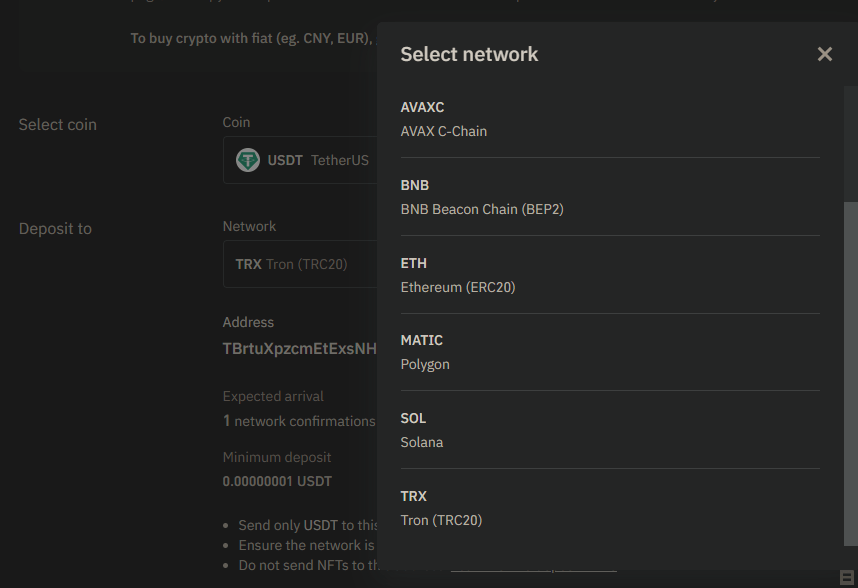Select the TRX Tron (TRC20) network
The height and width of the screenshot is (588, 858).
click(x=610, y=508)
